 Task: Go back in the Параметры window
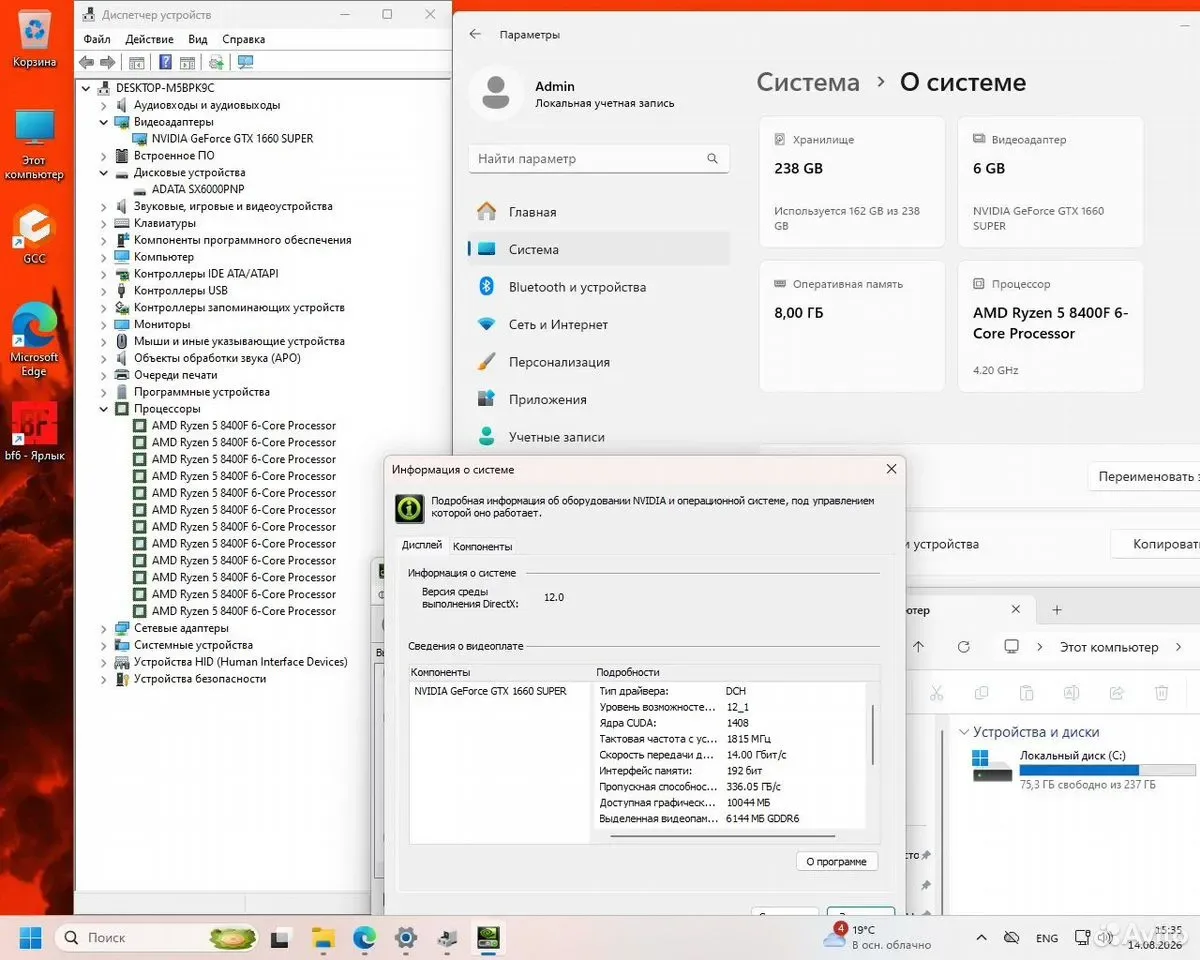pos(475,34)
